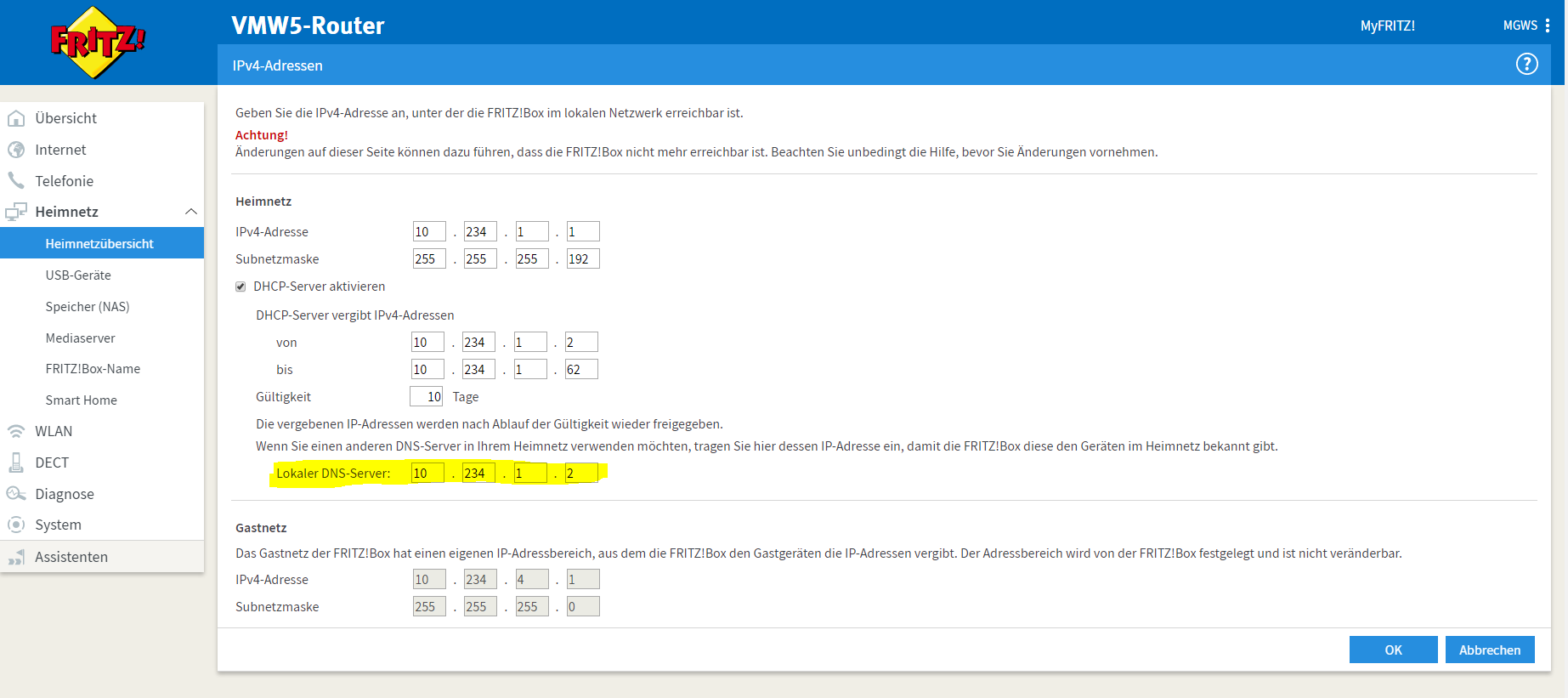Click the Gültigkeit days field
The width and height of the screenshot is (1568, 698).
(426, 396)
